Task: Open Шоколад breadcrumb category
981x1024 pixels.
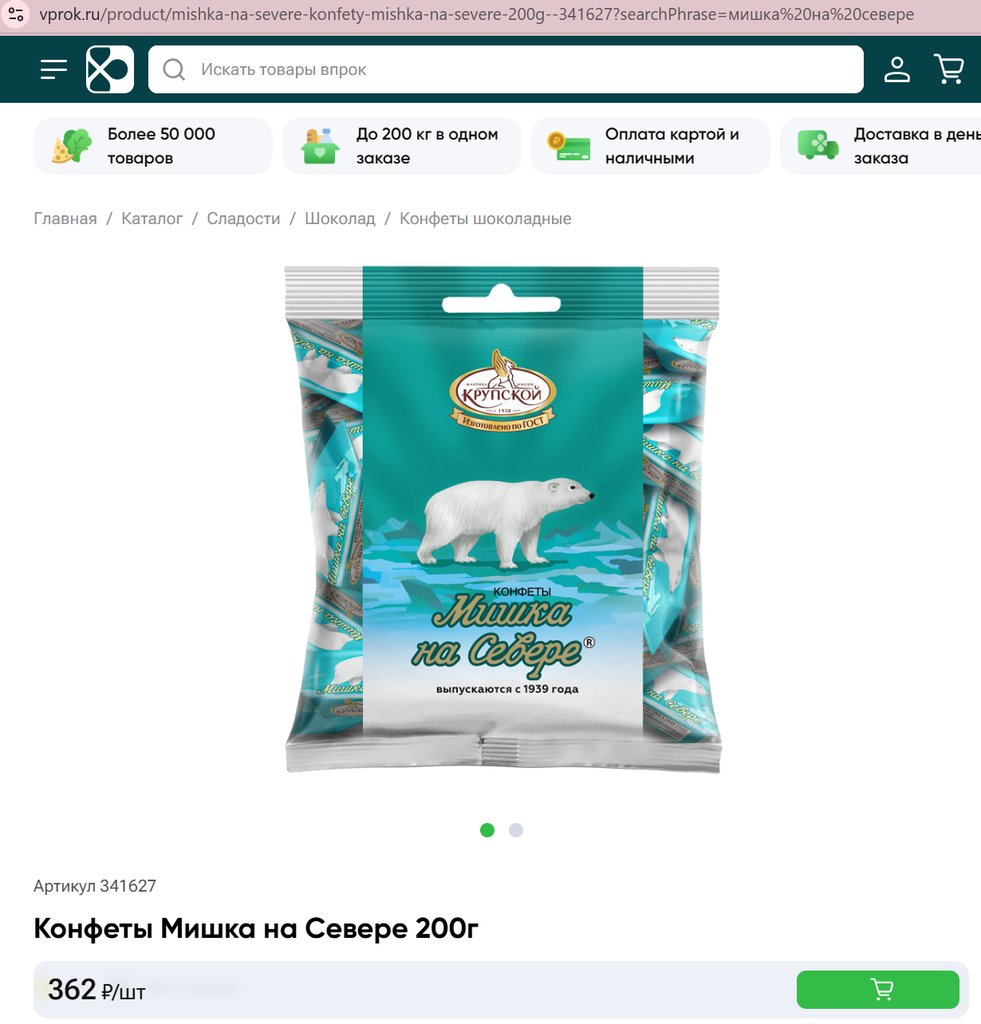Action: coord(340,219)
